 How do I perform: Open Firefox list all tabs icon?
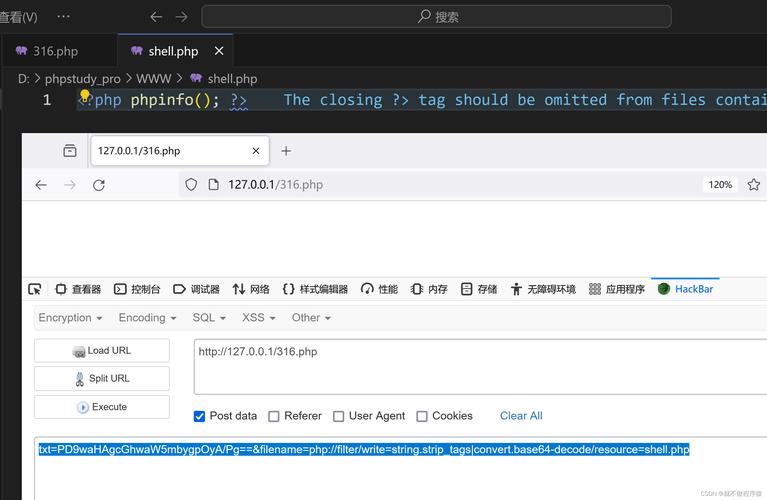tap(70, 151)
